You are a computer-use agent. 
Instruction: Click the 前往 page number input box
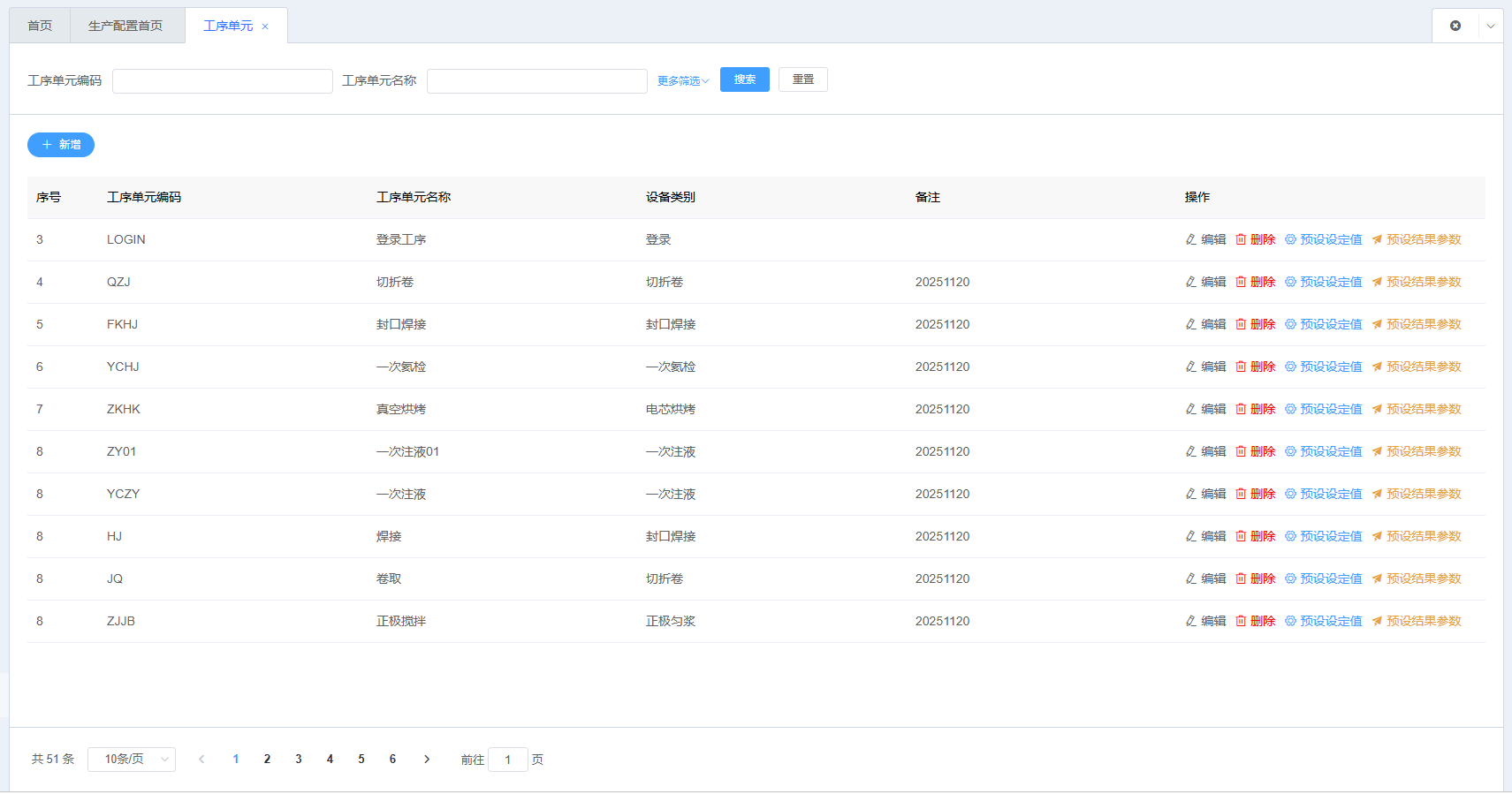click(508, 760)
